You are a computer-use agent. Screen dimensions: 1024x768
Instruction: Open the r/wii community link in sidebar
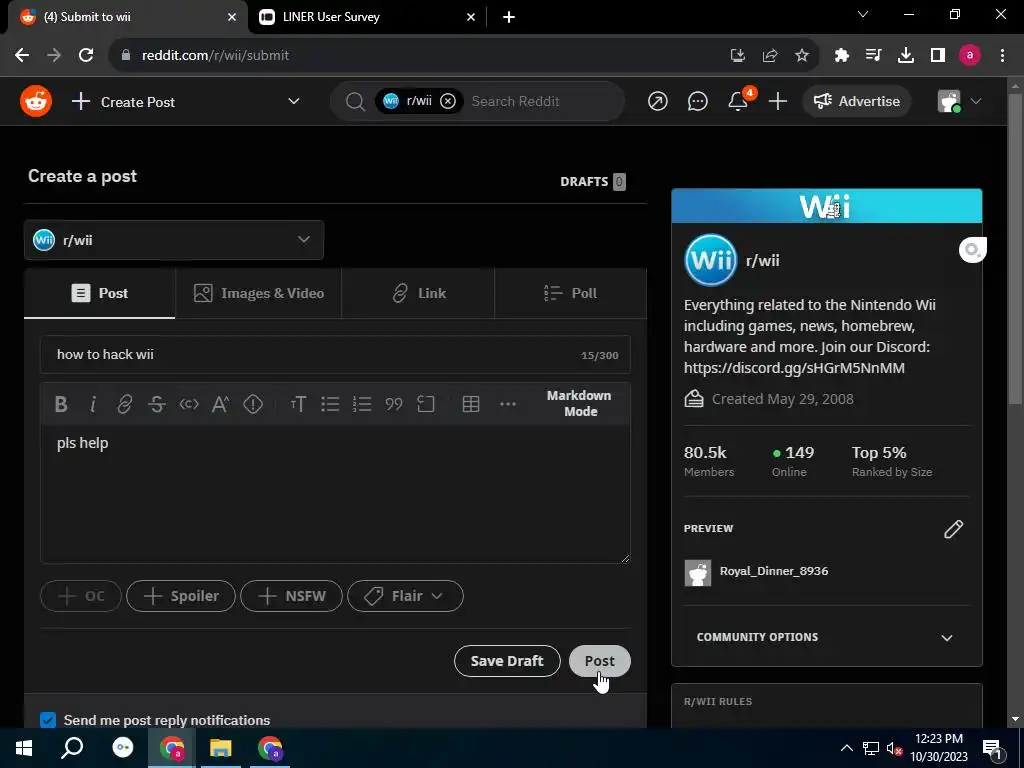762,261
